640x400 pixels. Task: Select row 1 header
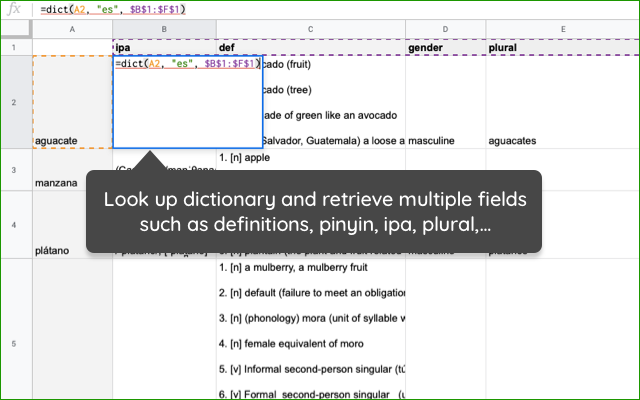(x=14, y=47)
